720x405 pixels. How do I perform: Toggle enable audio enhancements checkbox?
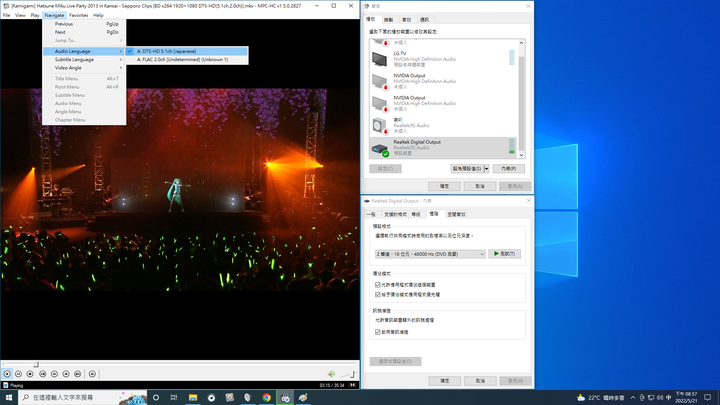378,332
